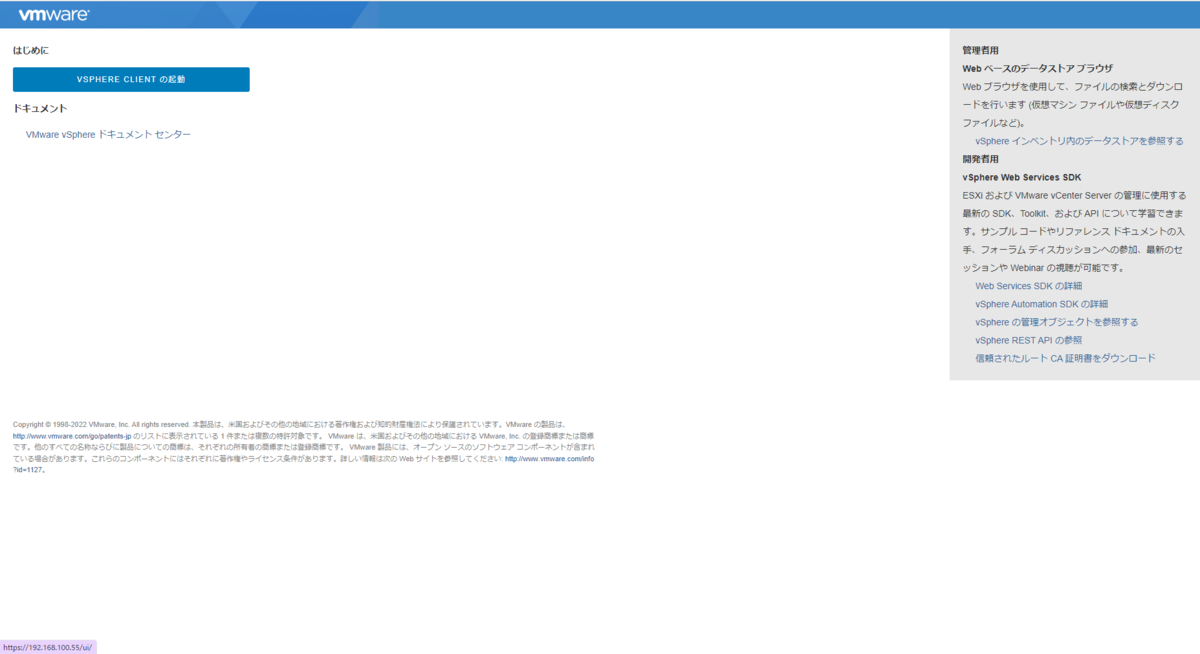Open vSphere Automation SDK の詳細 link
Viewport: 1200px width, 654px height.
click(1041, 304)
